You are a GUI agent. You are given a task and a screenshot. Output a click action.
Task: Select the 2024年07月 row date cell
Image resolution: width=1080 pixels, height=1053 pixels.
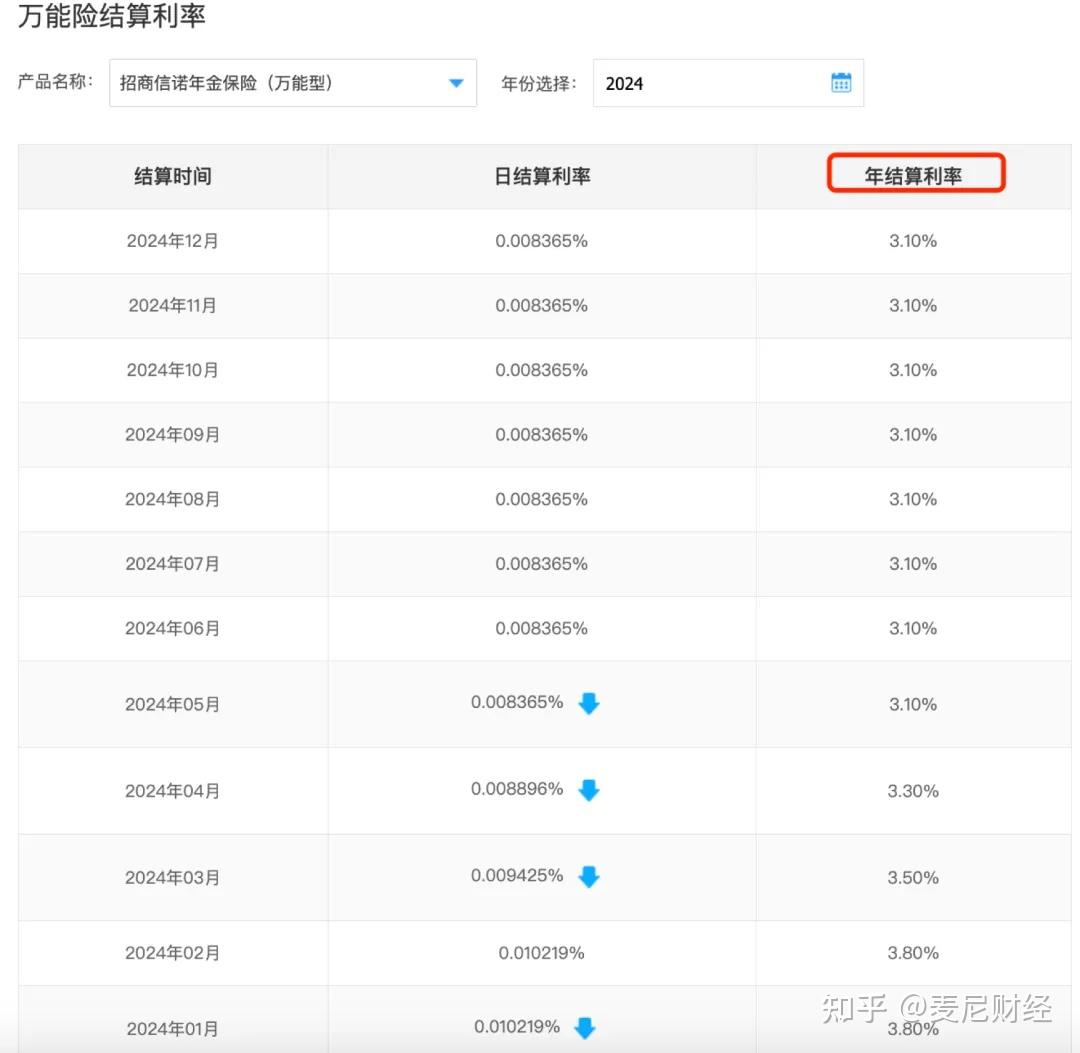173,564
